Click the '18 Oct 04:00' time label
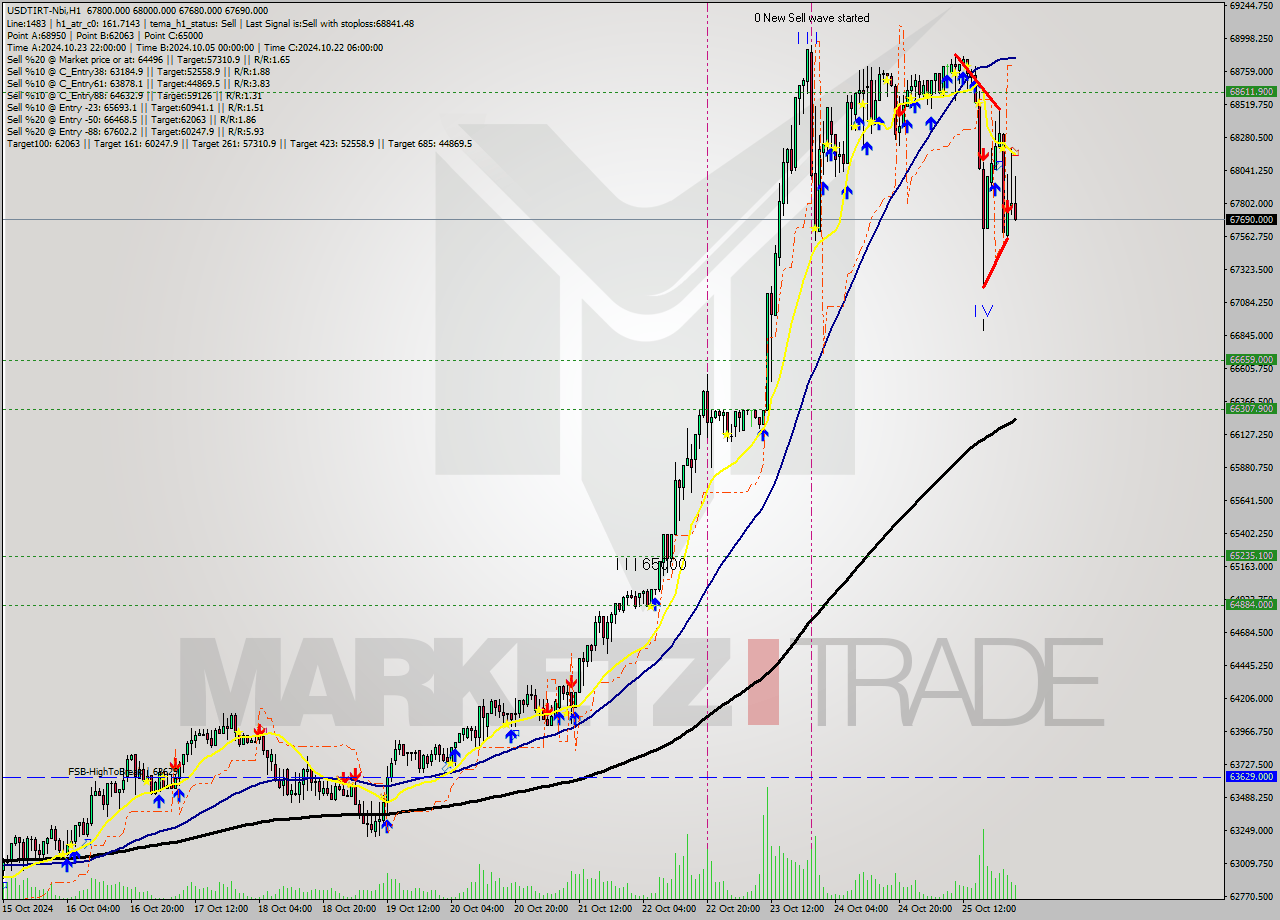 click(x=284, y=909)
